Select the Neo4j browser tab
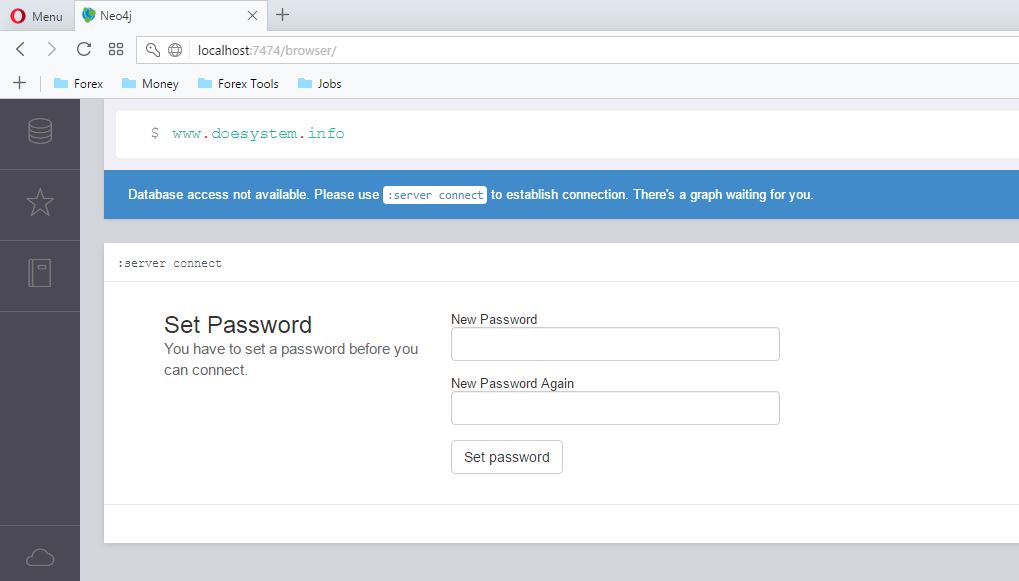Image resolution: width=1019 pixels, height=581 pixels. point(160,16)
